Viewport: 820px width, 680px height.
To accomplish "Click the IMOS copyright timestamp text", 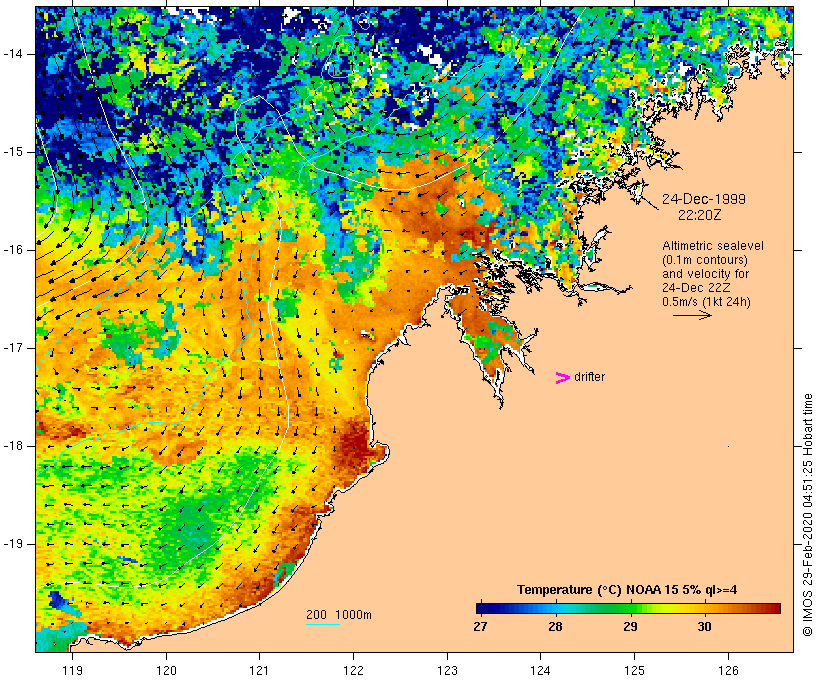I will click(807, 515).
